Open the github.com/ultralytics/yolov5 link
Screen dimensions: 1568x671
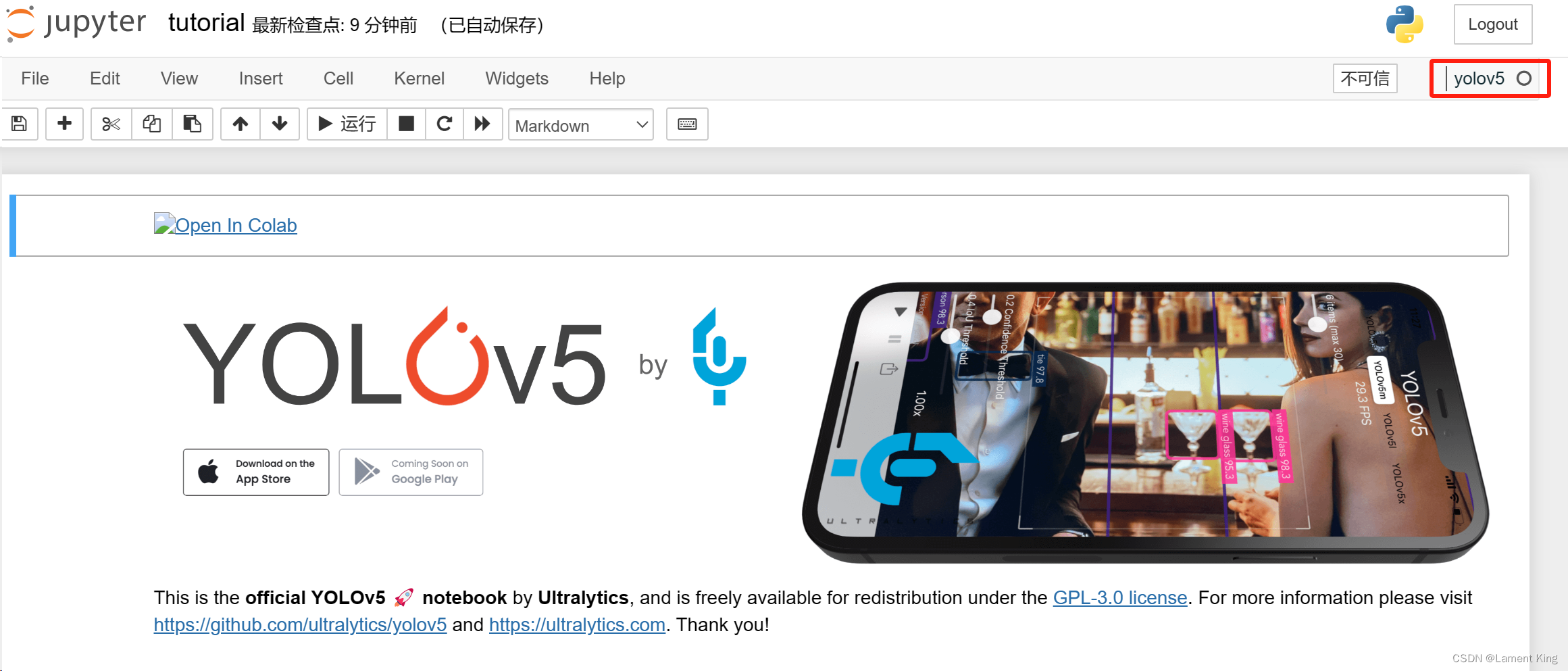coord(300,625)
